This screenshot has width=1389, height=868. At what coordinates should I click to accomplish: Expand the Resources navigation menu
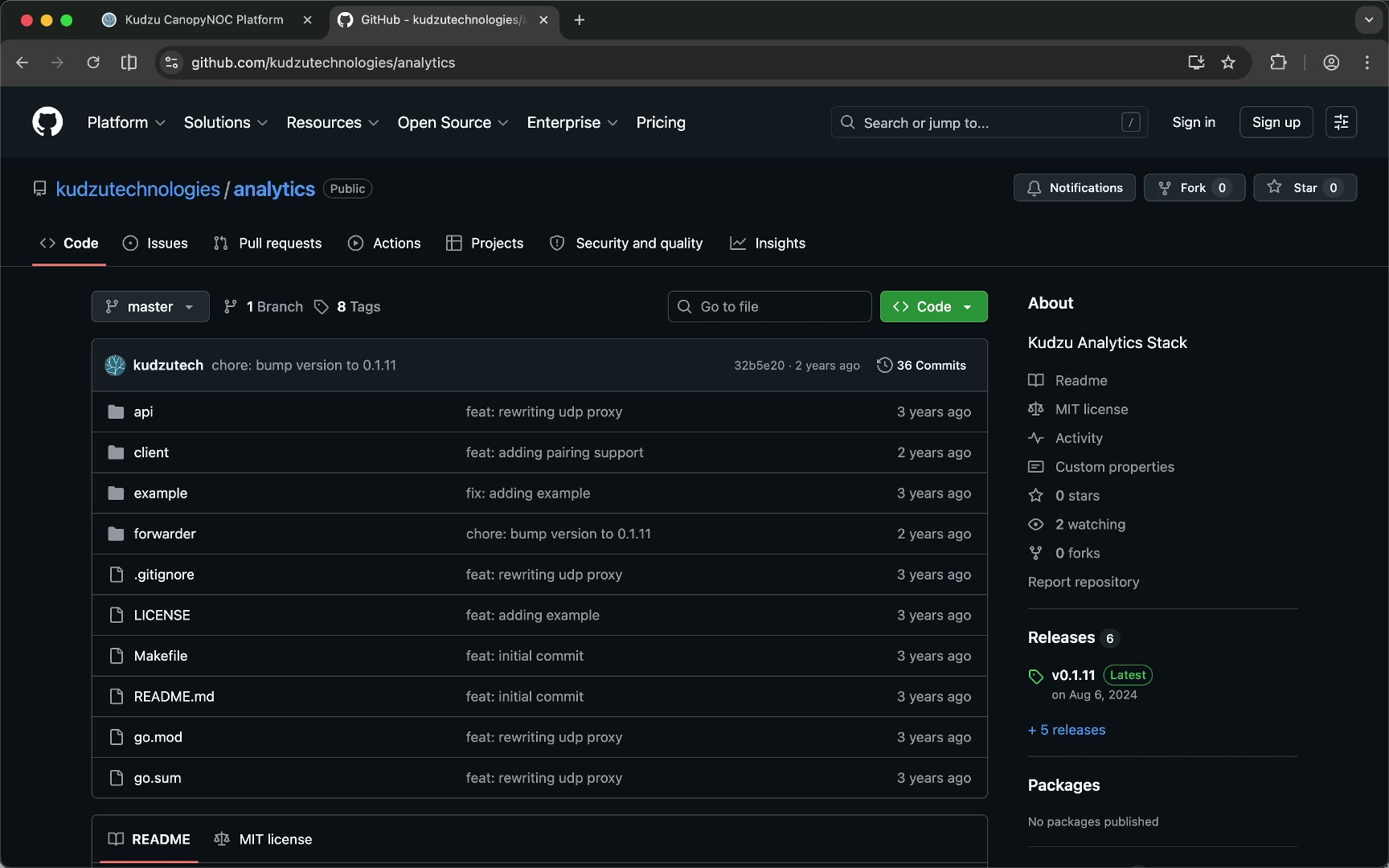pyautogui.click(x=332, y=122)
